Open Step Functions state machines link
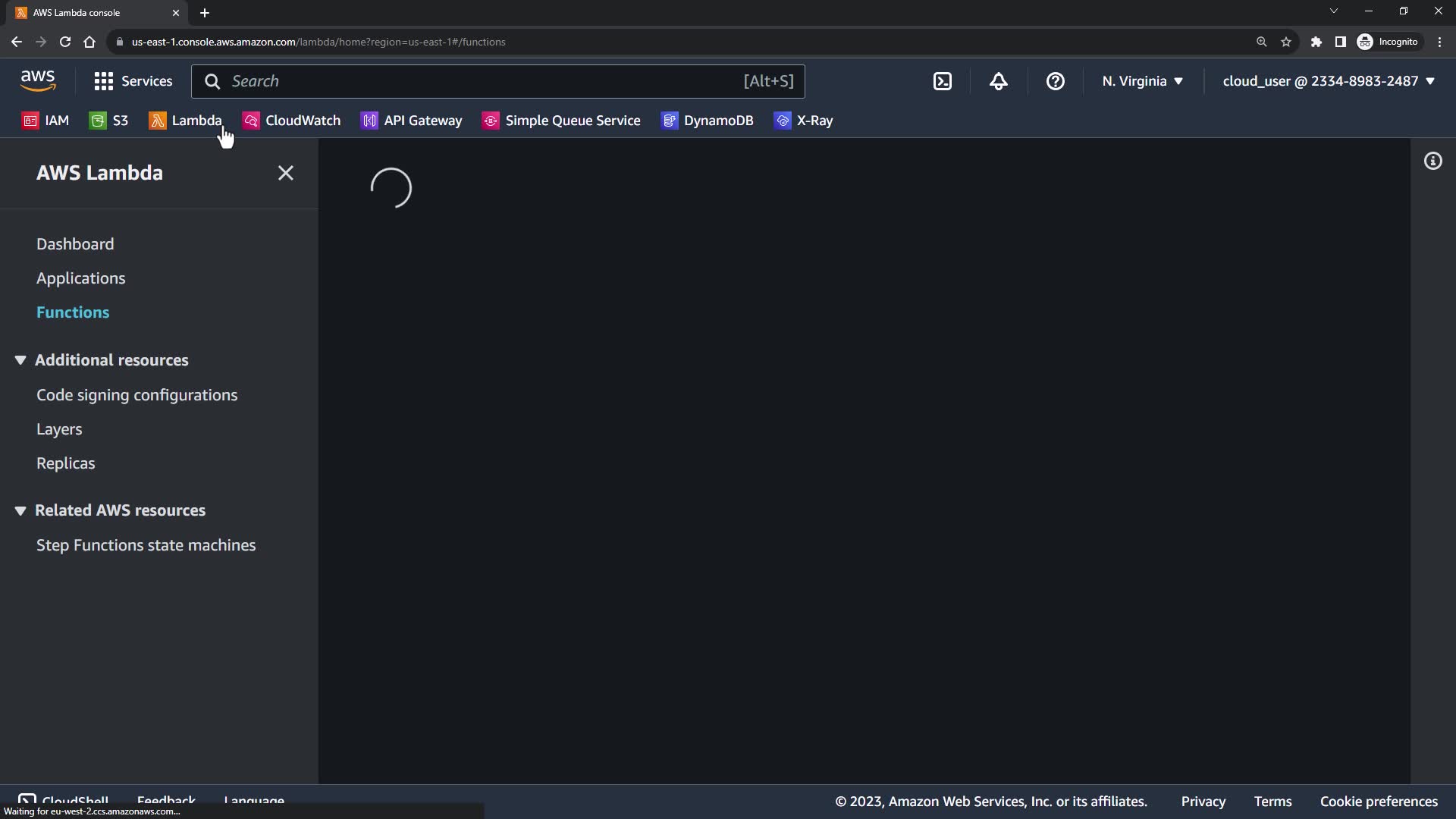The image size is (1456, 819). [x=146, y=545]
